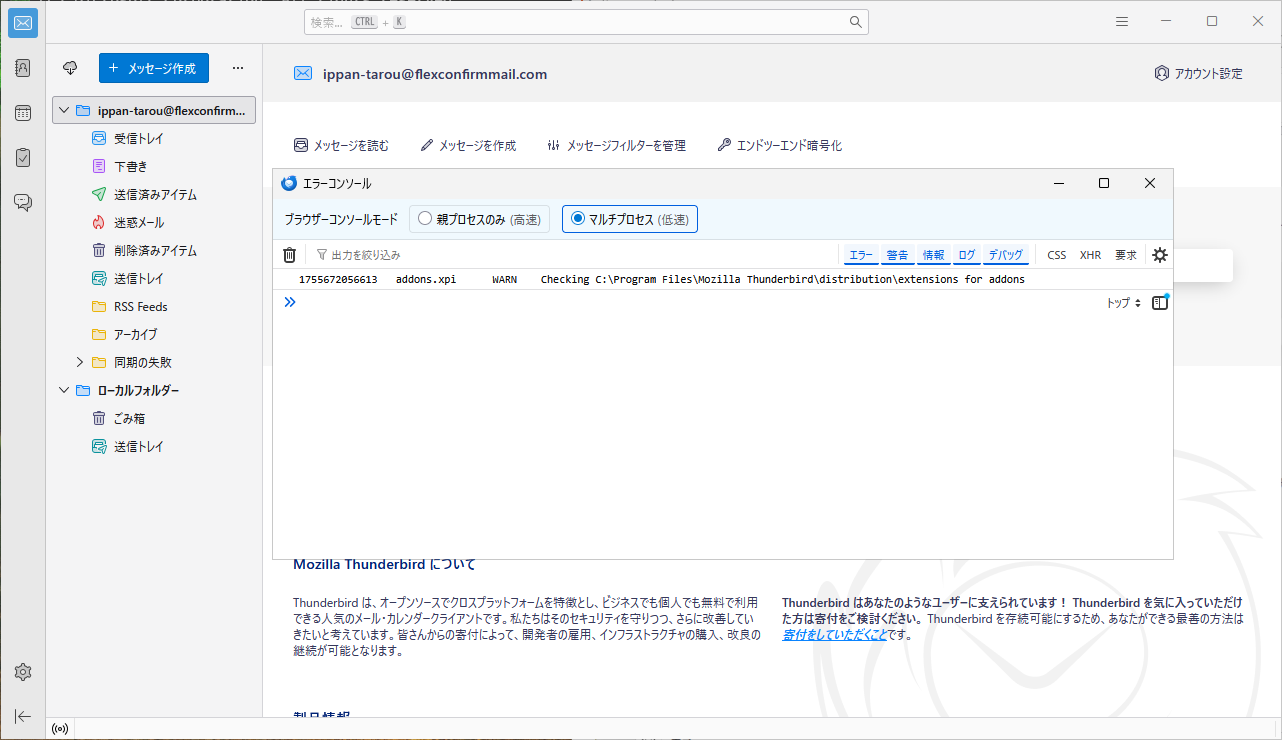
Task: Open the Calendar from the left sidebar
Action: (22, 112)
